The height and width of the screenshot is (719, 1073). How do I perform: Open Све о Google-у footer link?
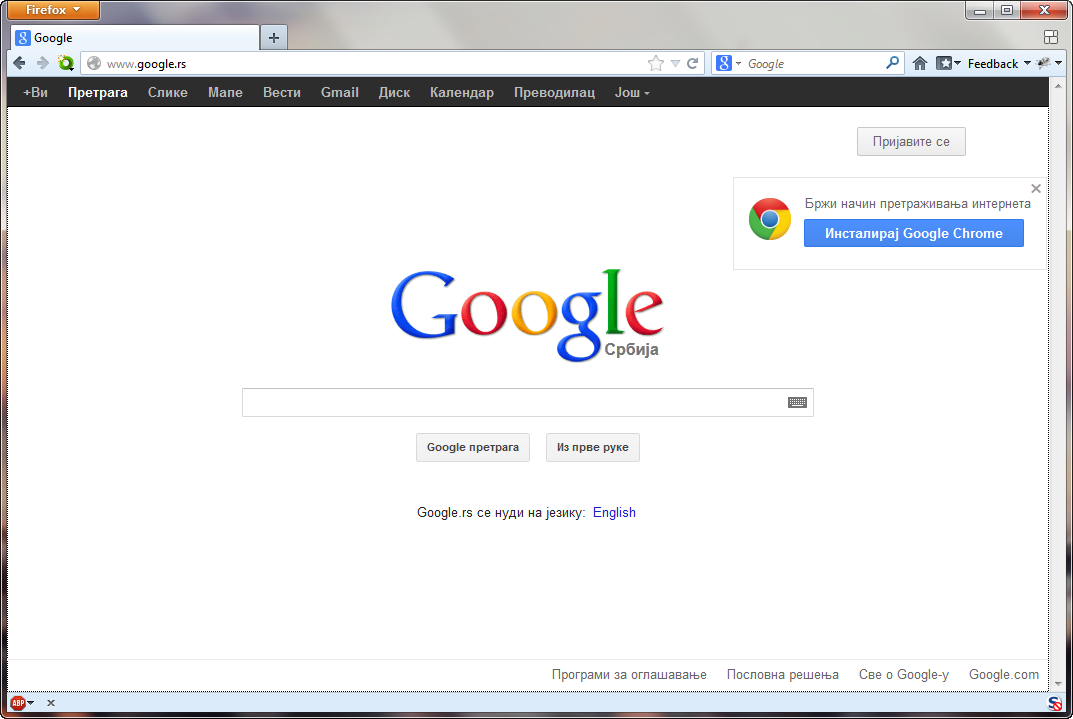tap(904, 675)
